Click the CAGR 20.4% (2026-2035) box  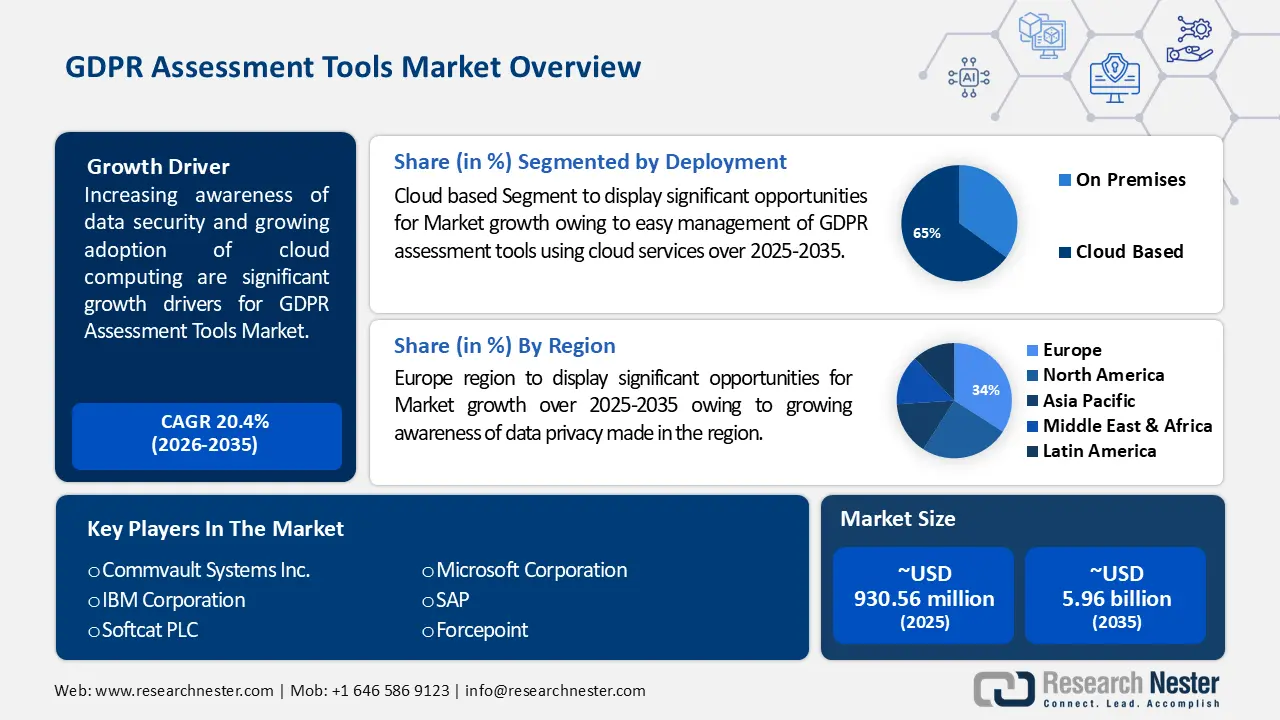207,436
